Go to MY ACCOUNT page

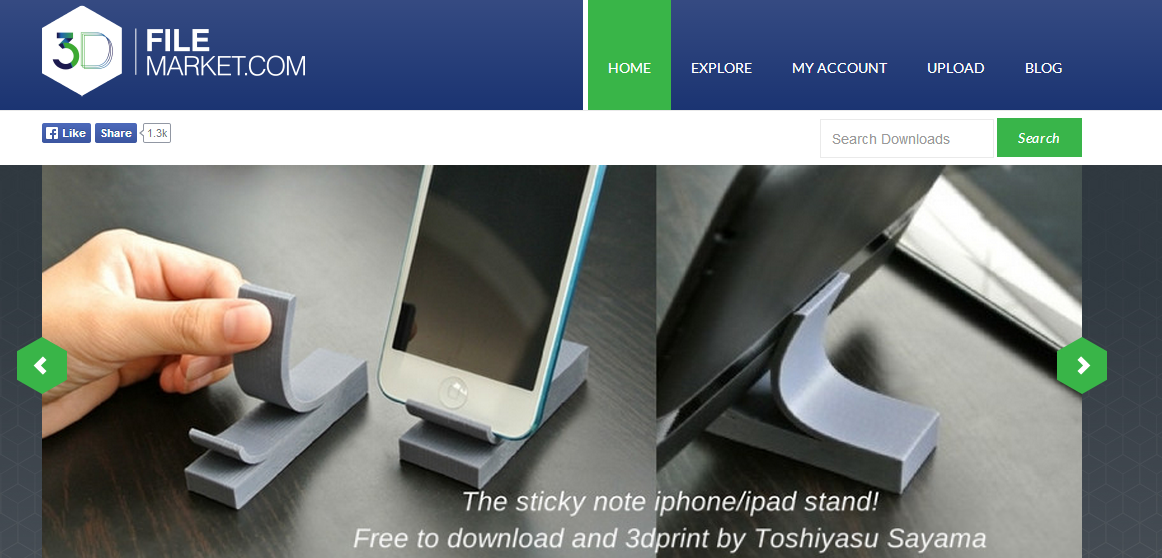point(839,68)
